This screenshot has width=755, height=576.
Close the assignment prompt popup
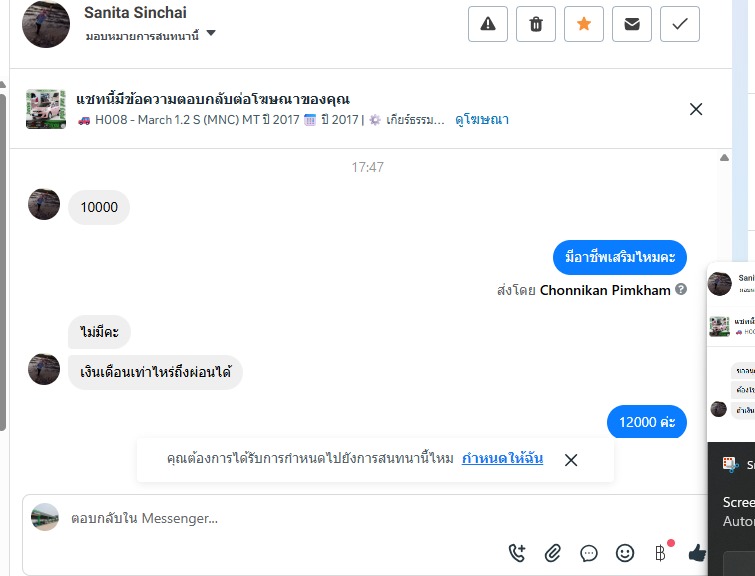tap(571, 460)
